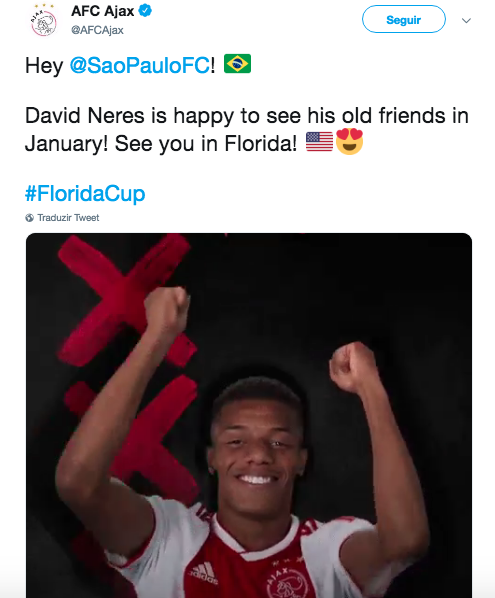Open the AFC Ajax profile avatar

tap(43, 21)
